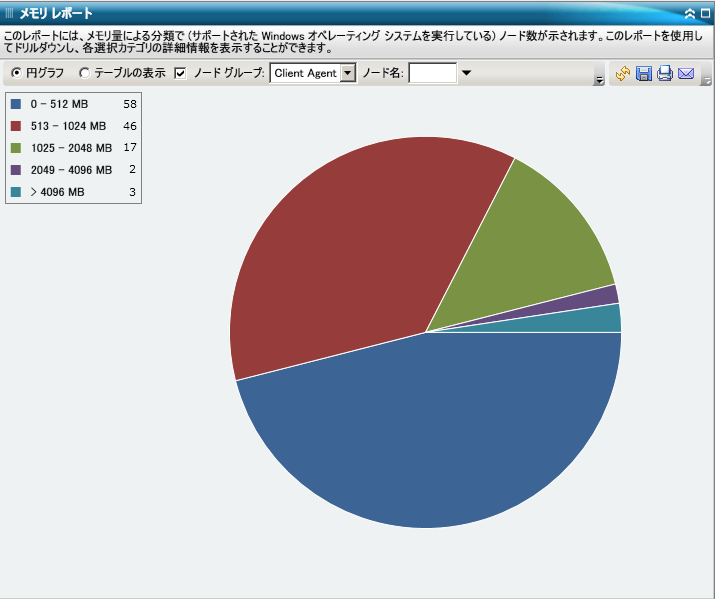Image resolution: width=715 pixels, height=599 pixels.
Task: Select the 円グラフ radio button
Action: (16, 73)
